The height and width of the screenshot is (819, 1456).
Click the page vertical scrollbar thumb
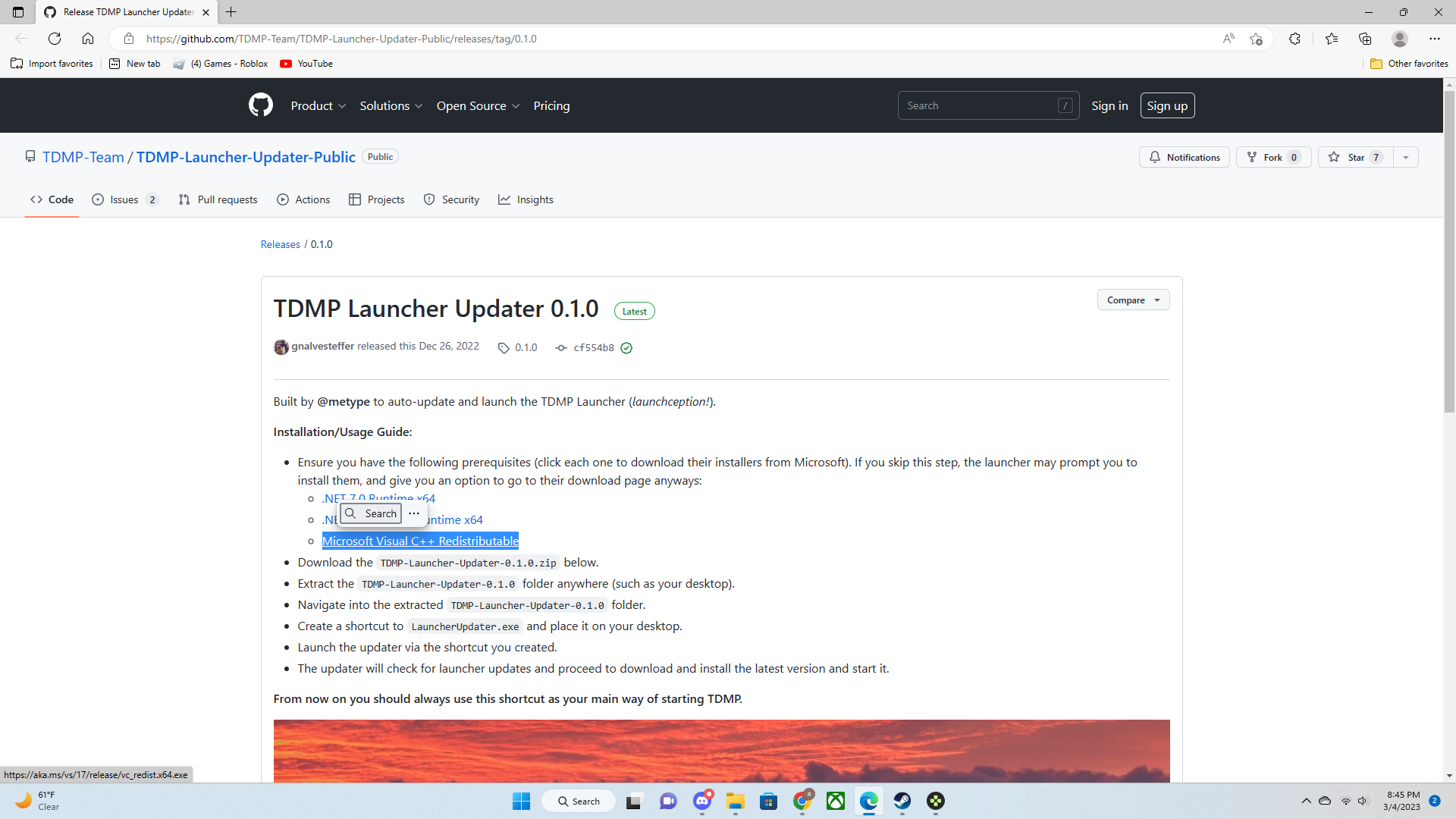[x=1449, y=250]
